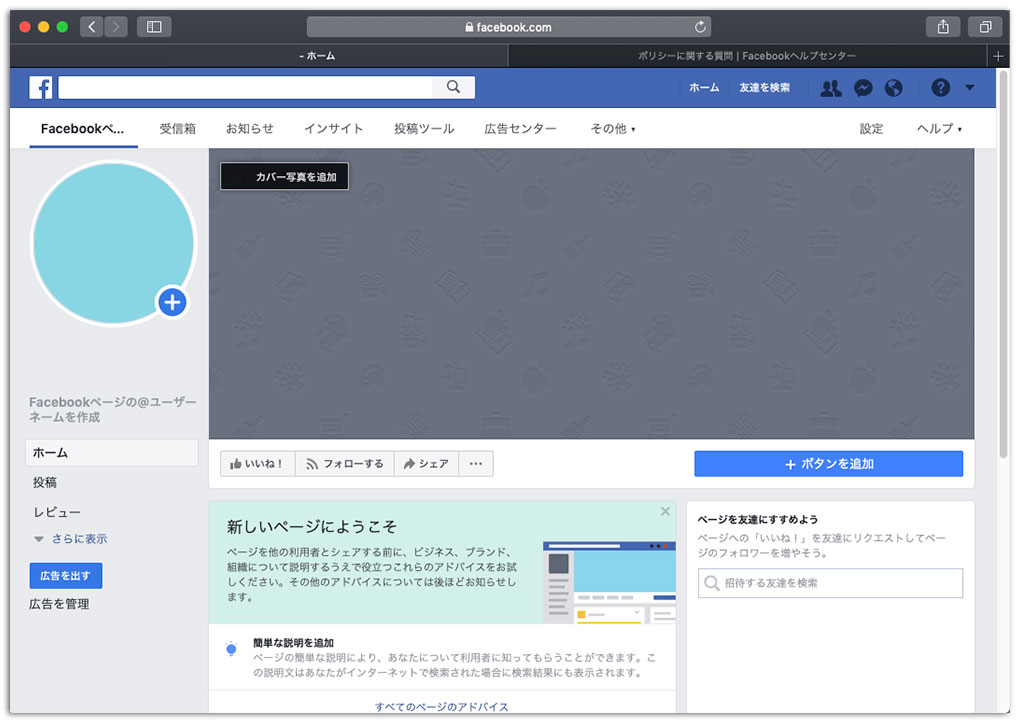The image size is (1020, 723).
Task: Open the account menu chevron at top right
Action: [x=968, y=88]
